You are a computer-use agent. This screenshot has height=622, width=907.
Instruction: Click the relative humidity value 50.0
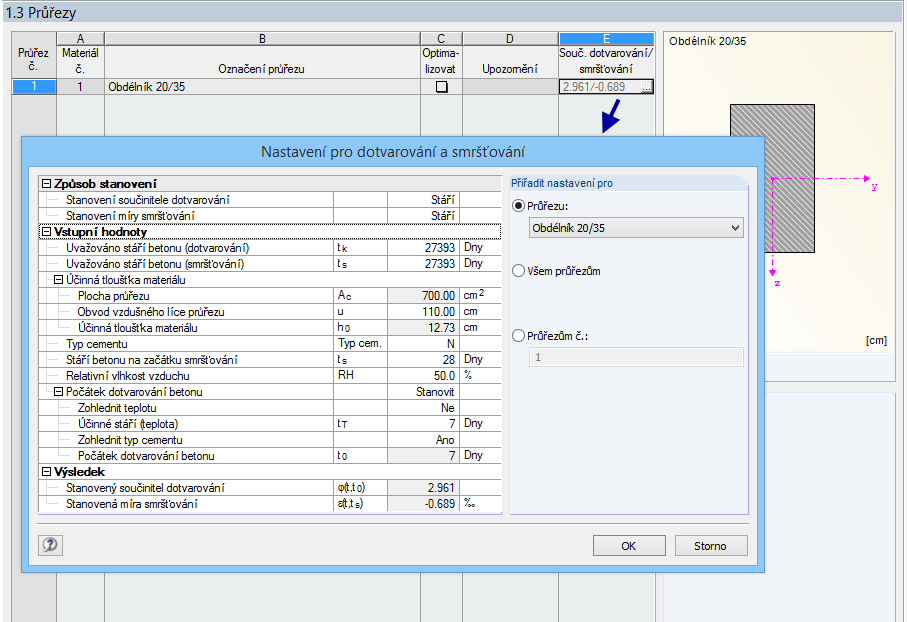point(423,376)
